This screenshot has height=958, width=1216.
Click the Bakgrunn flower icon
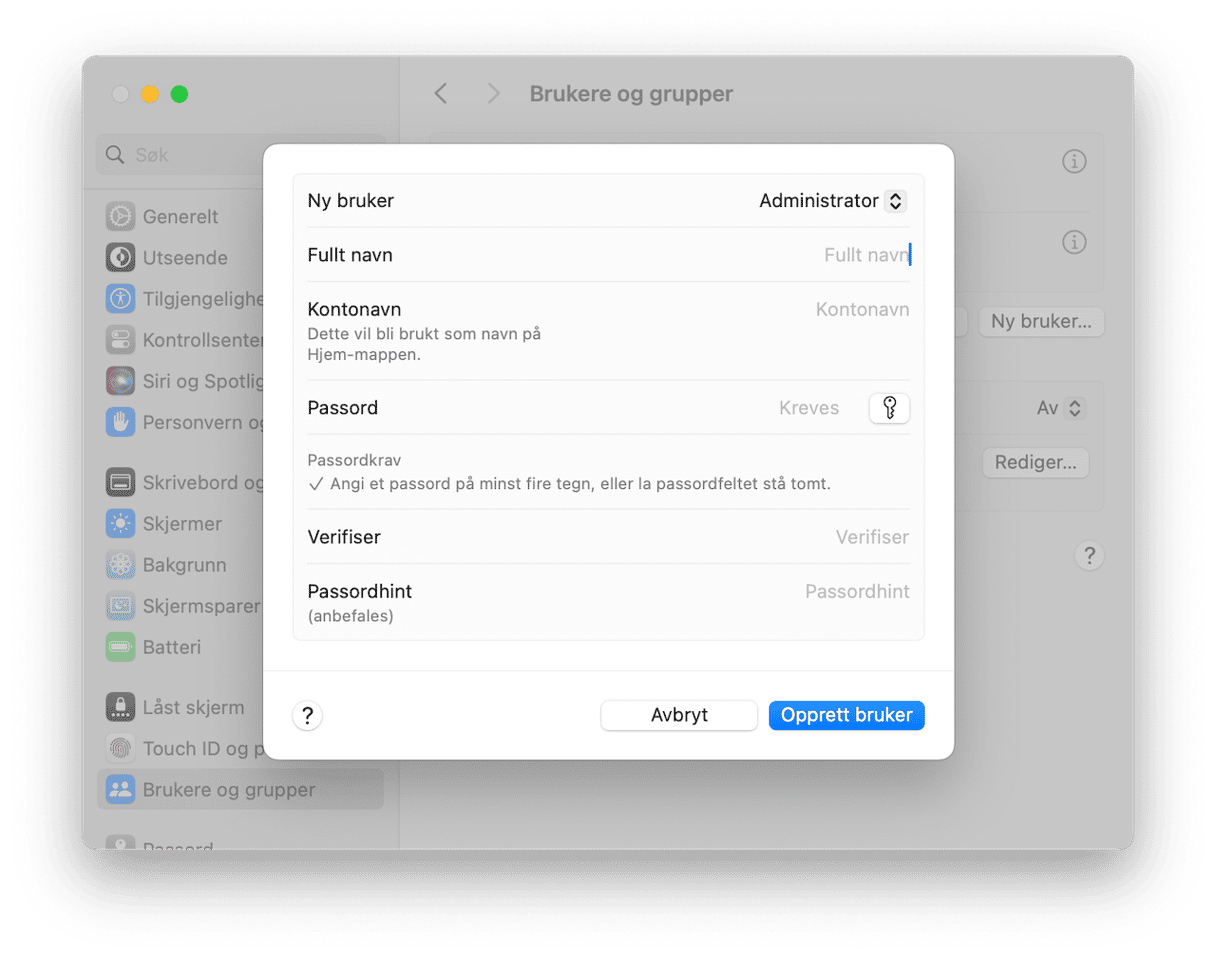120,565
